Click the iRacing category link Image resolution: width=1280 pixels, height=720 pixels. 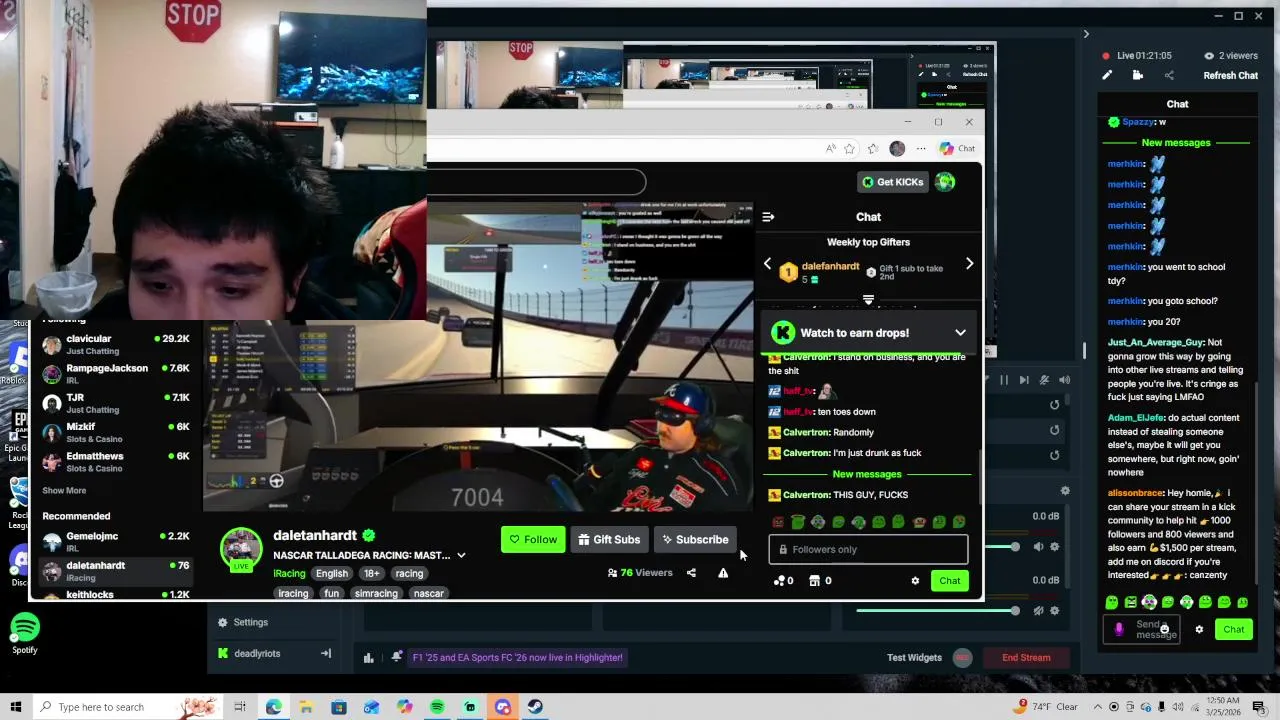pos(289,574)
